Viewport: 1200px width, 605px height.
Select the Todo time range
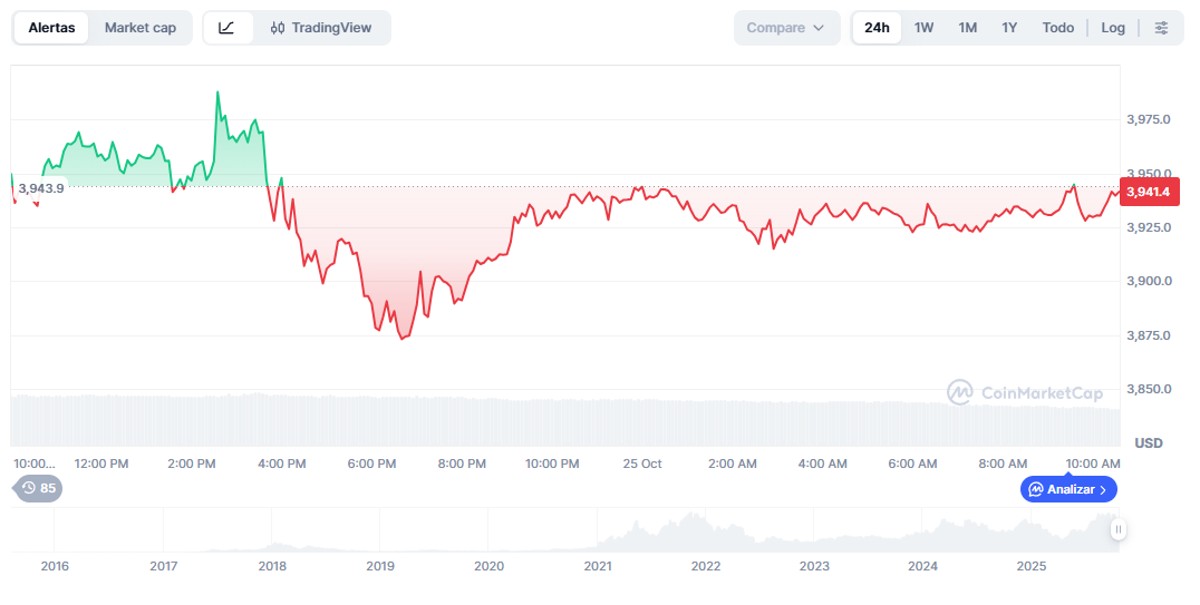pos(1058,28)
